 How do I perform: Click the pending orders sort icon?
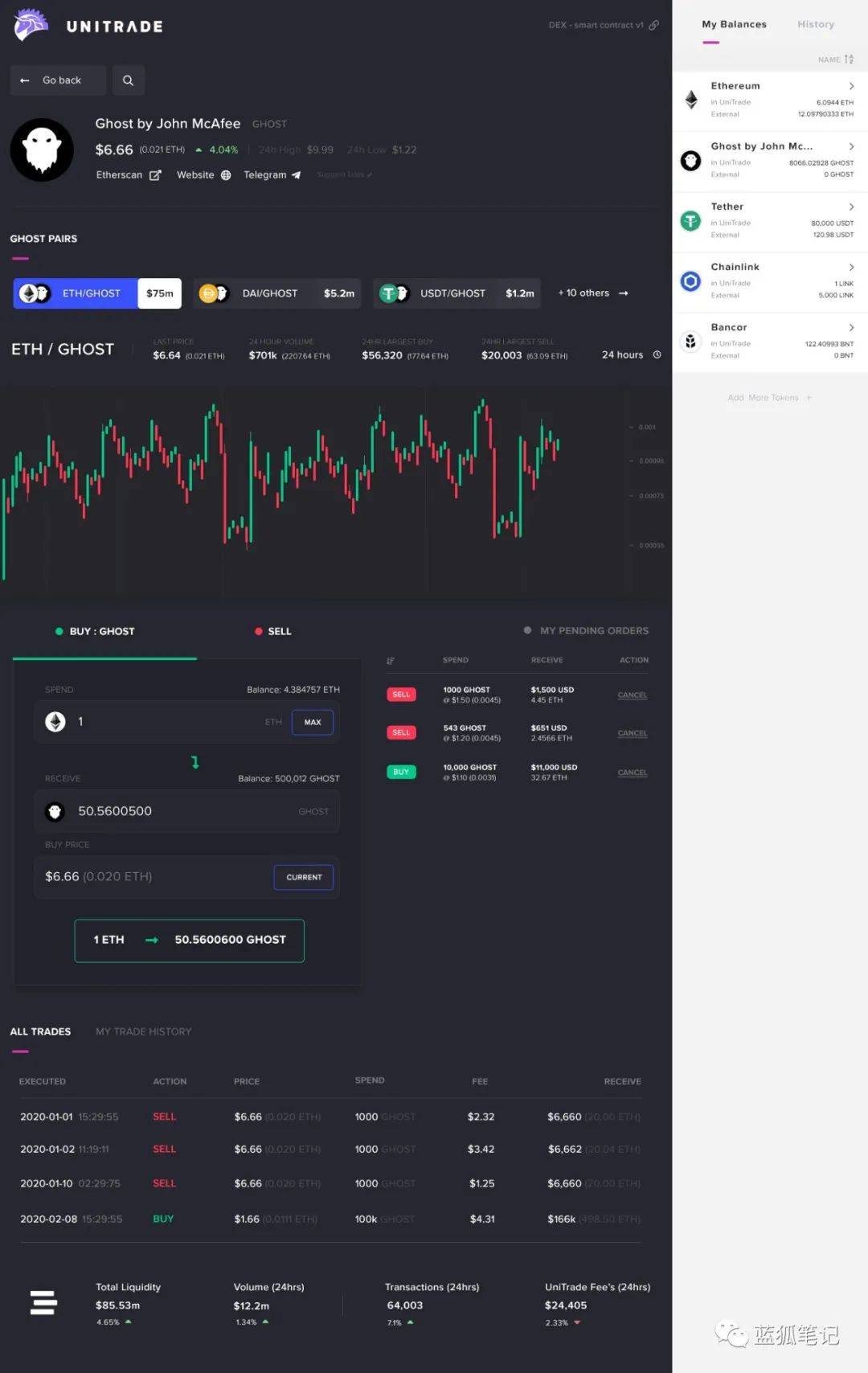point(391,661)
